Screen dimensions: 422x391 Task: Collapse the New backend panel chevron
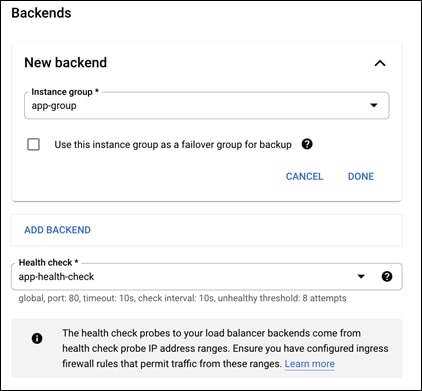(380, 63)
